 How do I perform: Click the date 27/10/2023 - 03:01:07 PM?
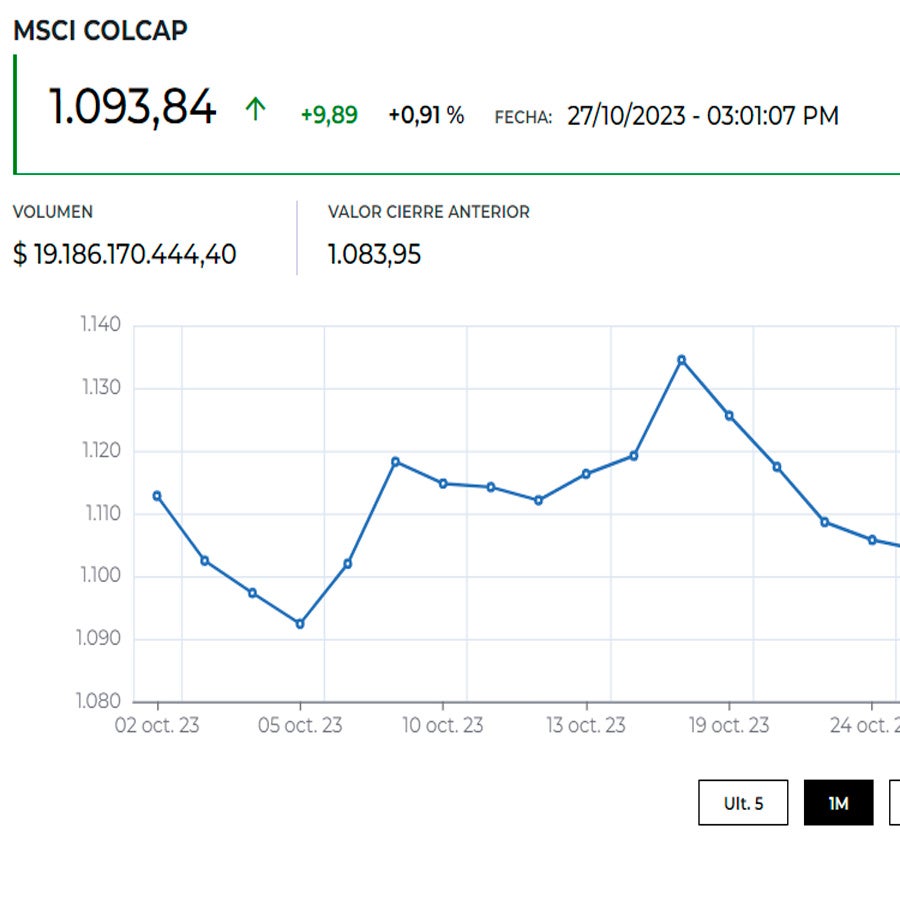click(702, 116)
